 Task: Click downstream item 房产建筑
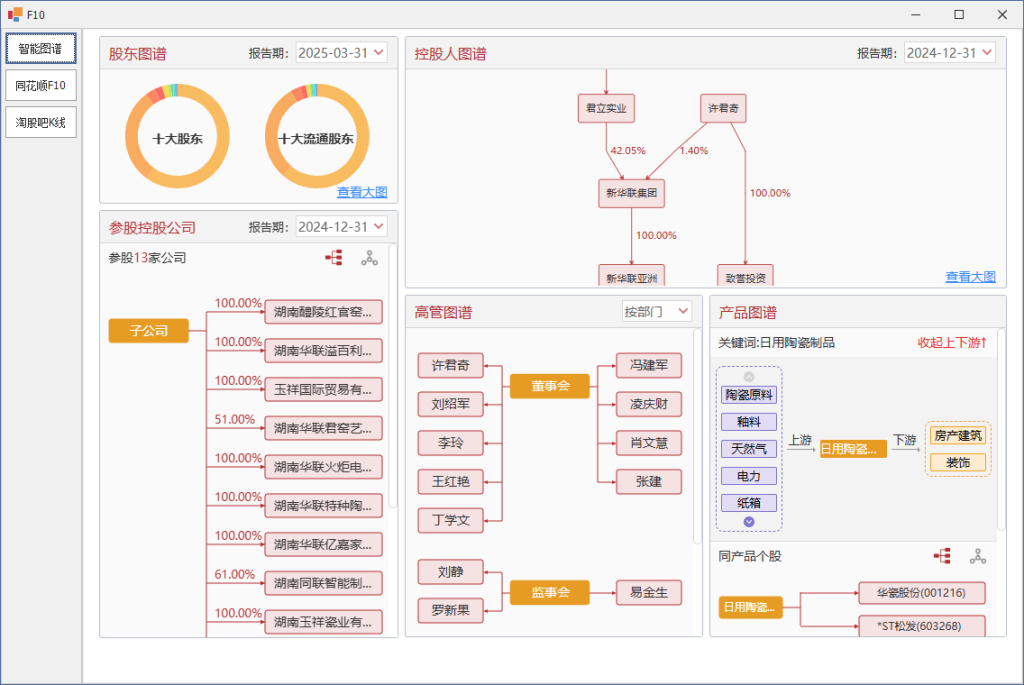tap(958, 436)
